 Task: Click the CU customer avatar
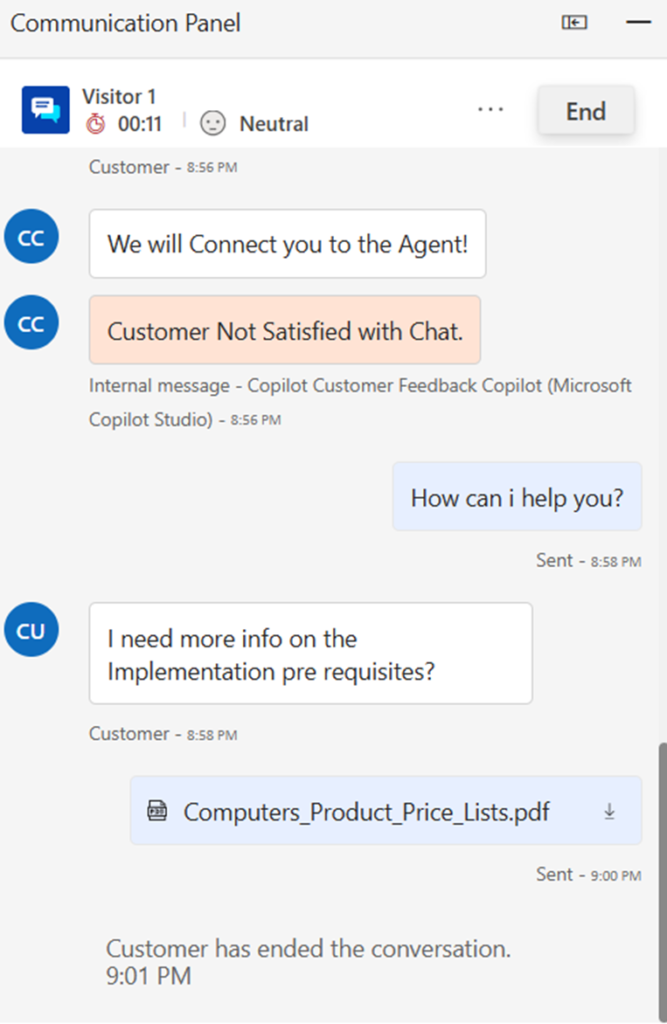pyautogui.click(x=31, y=630)
